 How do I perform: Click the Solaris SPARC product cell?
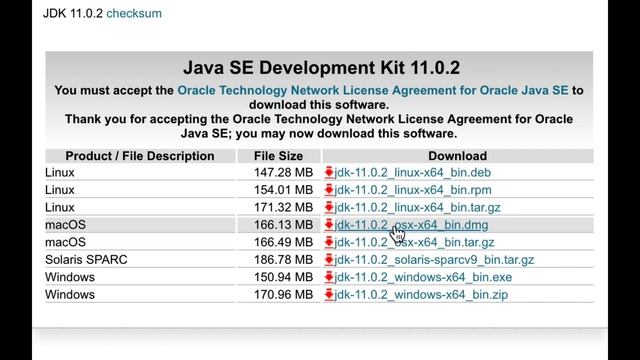click(140, 260)
